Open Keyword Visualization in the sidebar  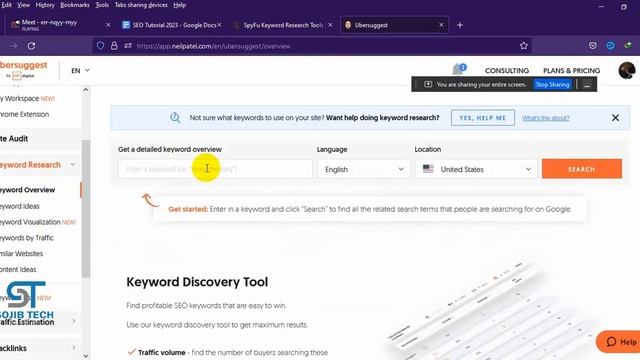coord(30,222)
